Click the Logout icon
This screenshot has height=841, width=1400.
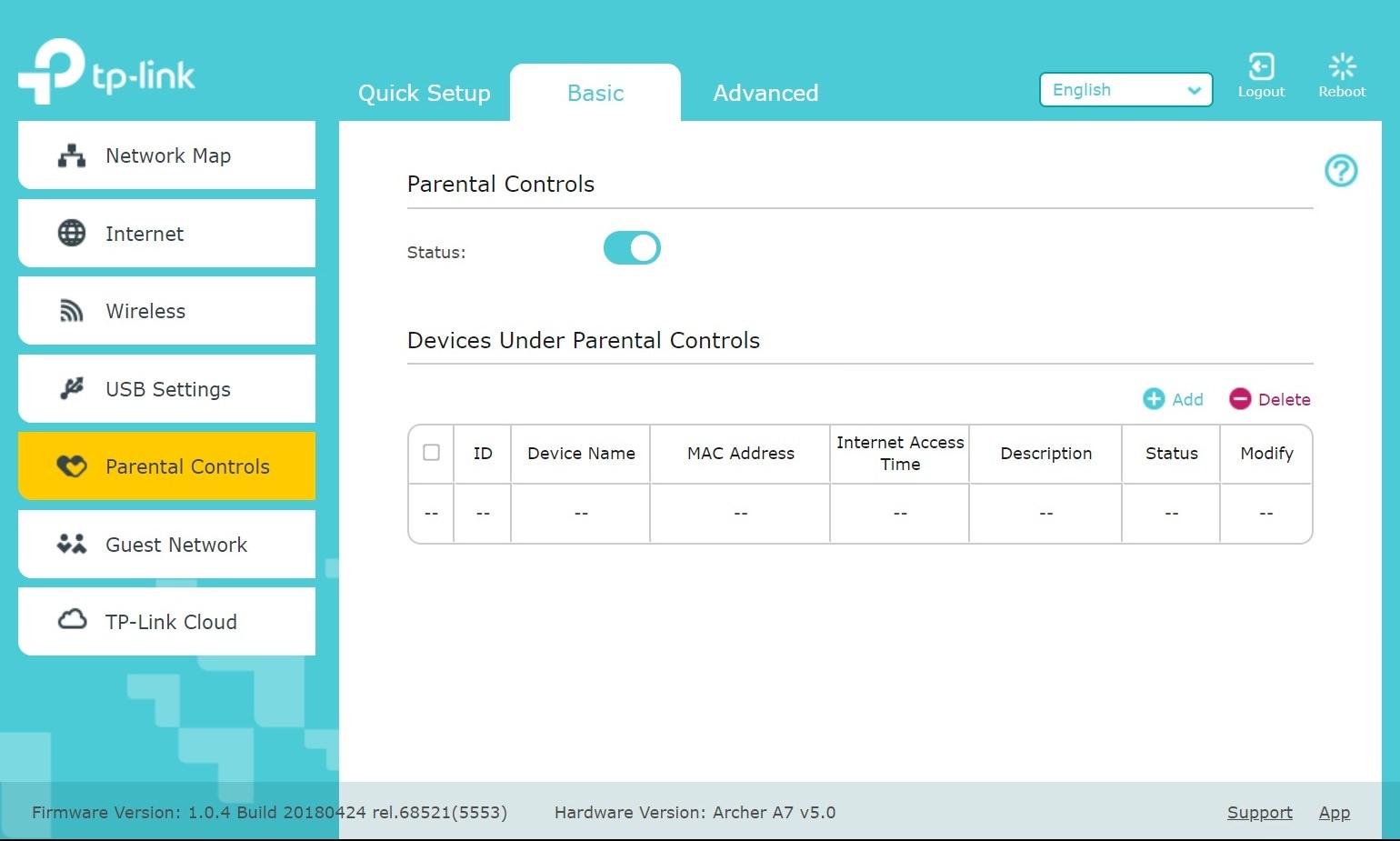click(x=1261, y=66)
